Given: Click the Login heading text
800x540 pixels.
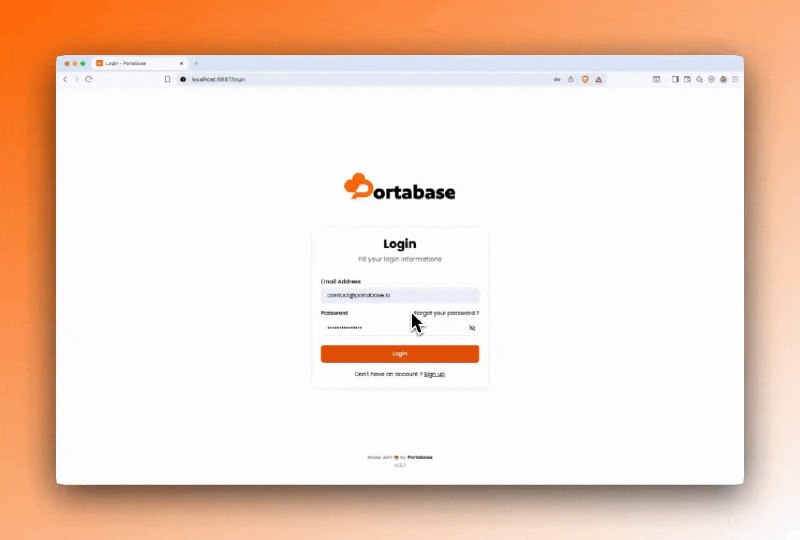Looking at the screenshot, I should pos(400,244).
